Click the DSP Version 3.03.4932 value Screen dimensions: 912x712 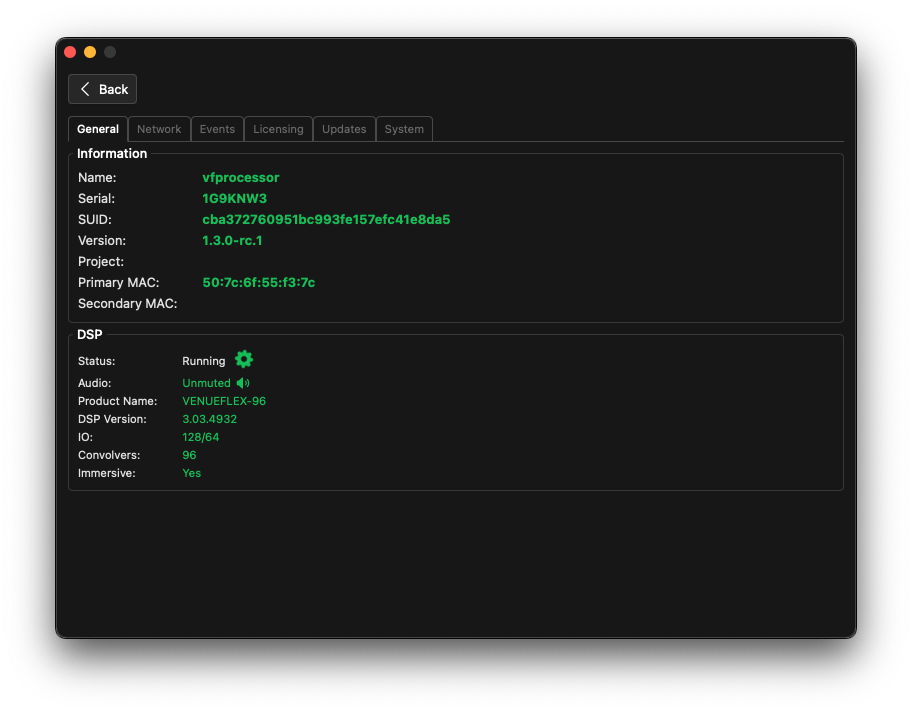pyautogui.click(x=209, y=419)
